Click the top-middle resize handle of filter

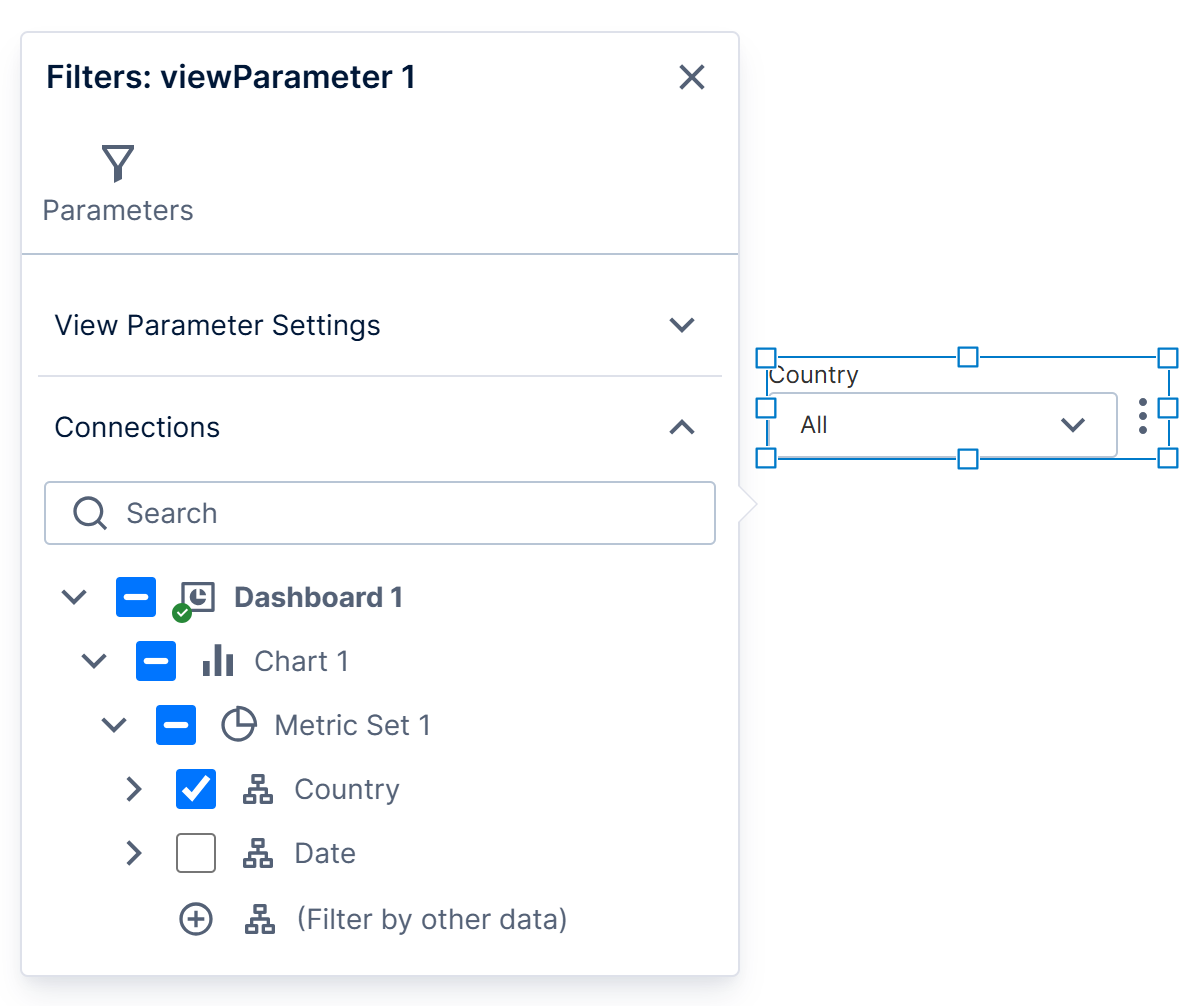pyautogui.click(x=968, y=357)
